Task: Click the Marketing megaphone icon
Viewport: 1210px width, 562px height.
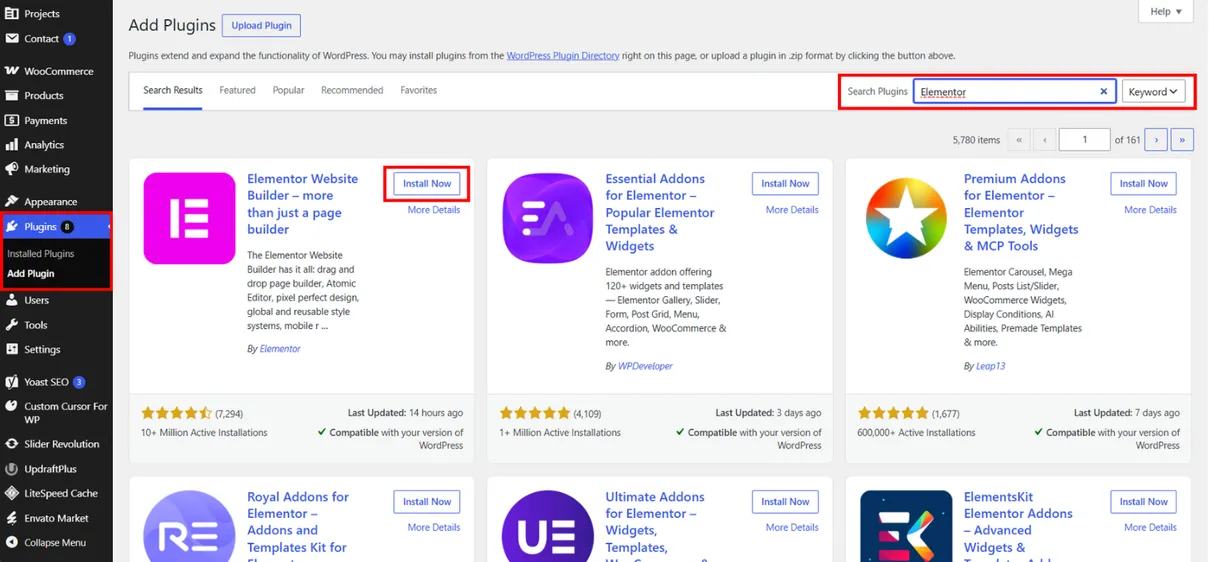Action: [x=12, y=169]
